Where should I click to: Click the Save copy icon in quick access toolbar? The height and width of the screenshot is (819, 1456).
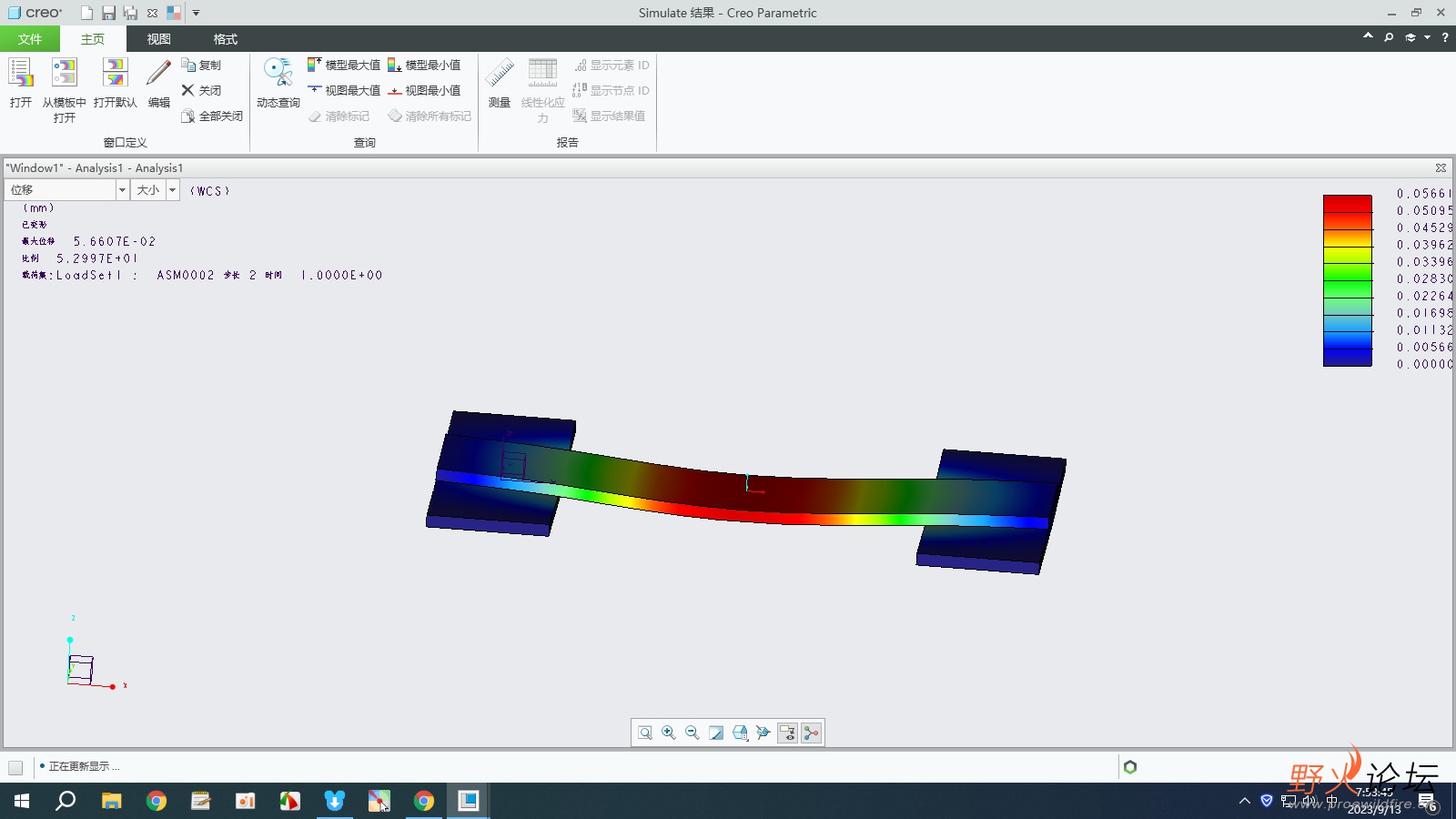pos(130,13)
